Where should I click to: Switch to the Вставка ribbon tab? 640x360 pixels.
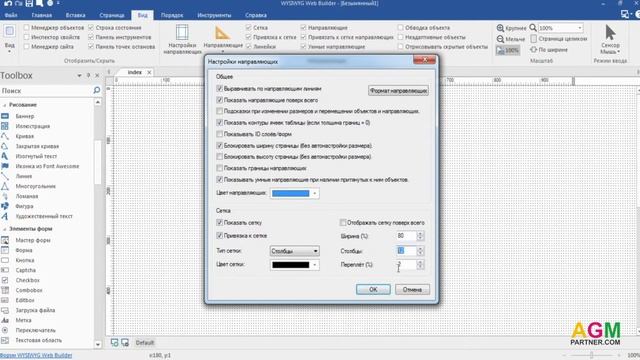76,15
